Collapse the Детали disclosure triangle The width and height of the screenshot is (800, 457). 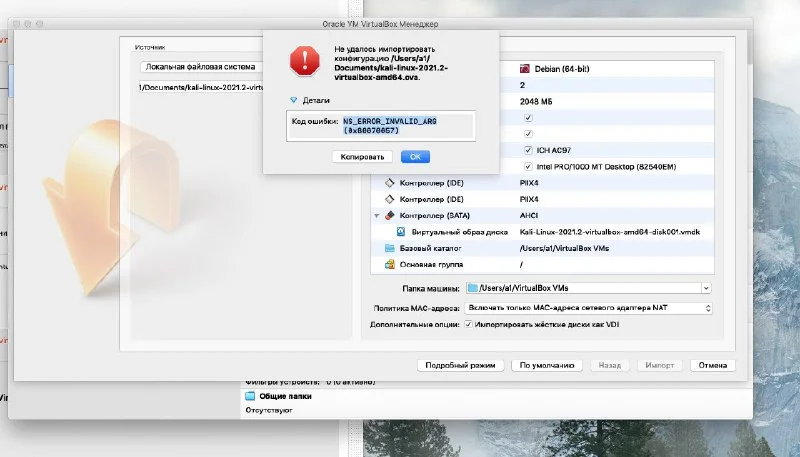[x=293, y=101]
